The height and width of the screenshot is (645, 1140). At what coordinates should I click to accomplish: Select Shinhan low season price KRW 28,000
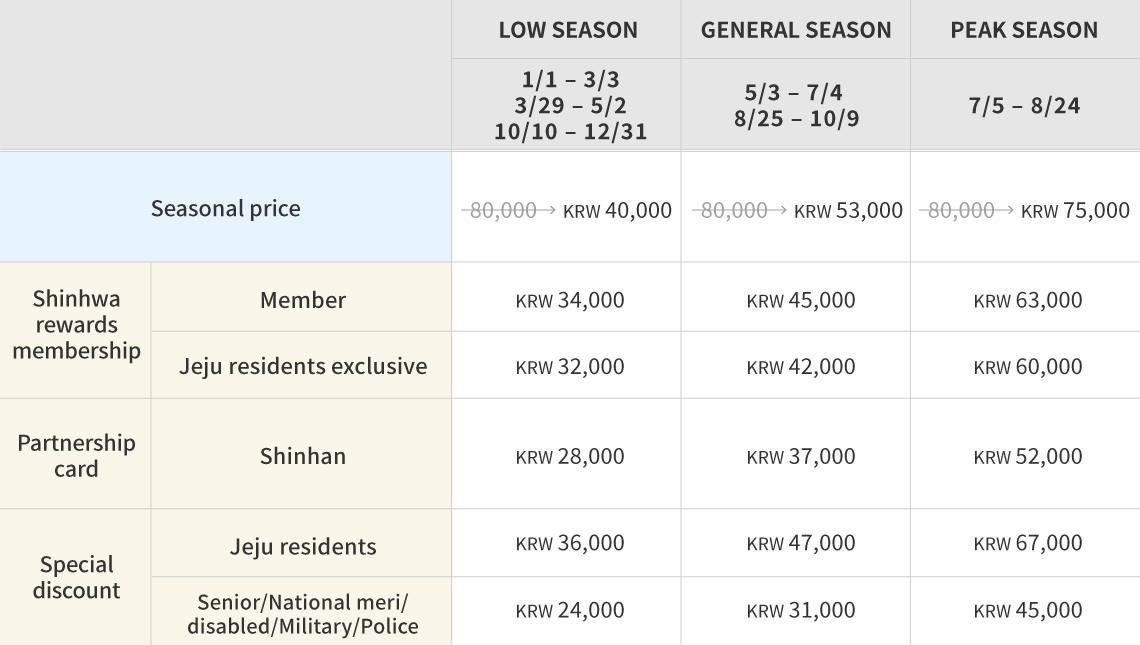(569, 456)
